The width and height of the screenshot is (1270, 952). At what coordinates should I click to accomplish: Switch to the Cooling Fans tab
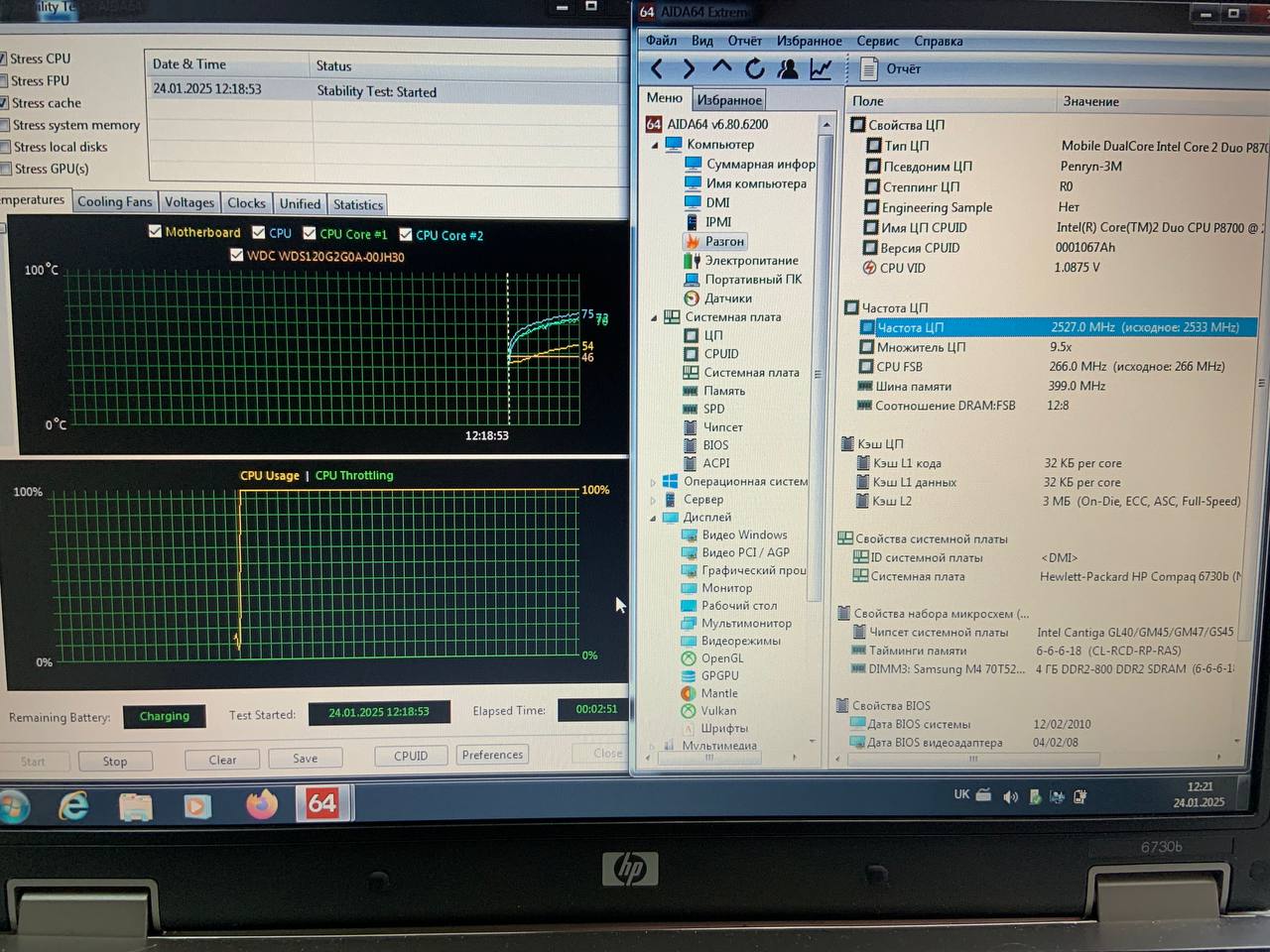[115, 201]
